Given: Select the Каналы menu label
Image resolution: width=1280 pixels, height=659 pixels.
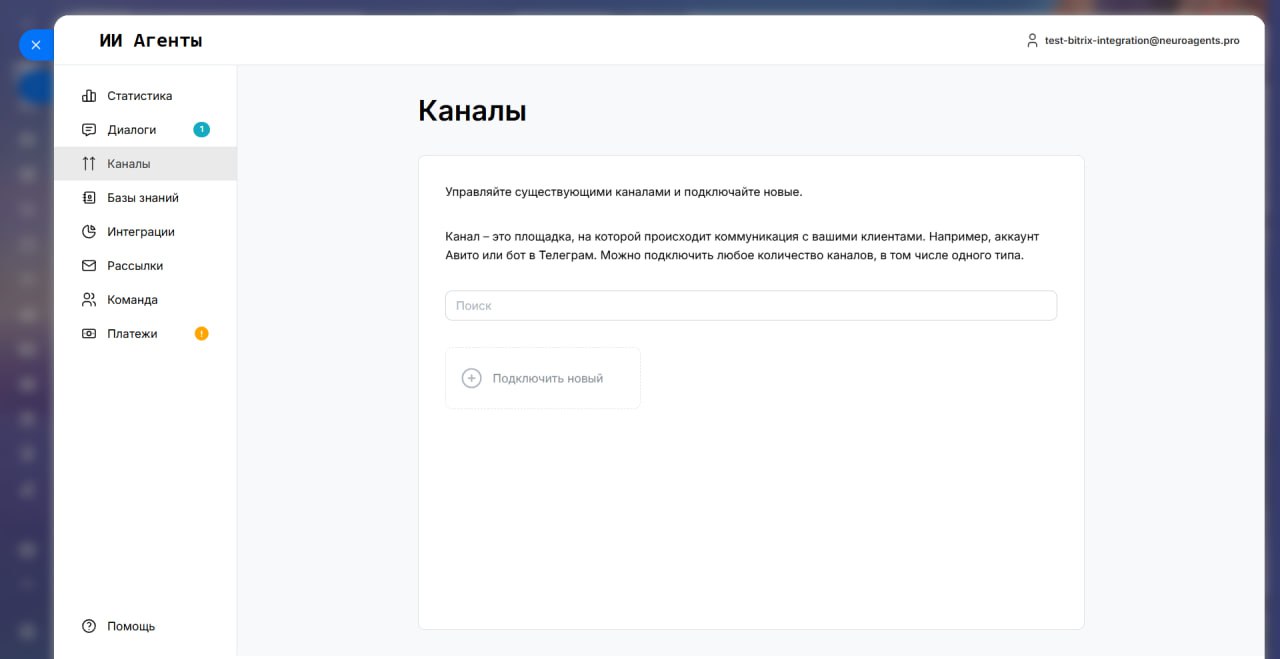Looking at the screenshot, I should click(129, 164).
